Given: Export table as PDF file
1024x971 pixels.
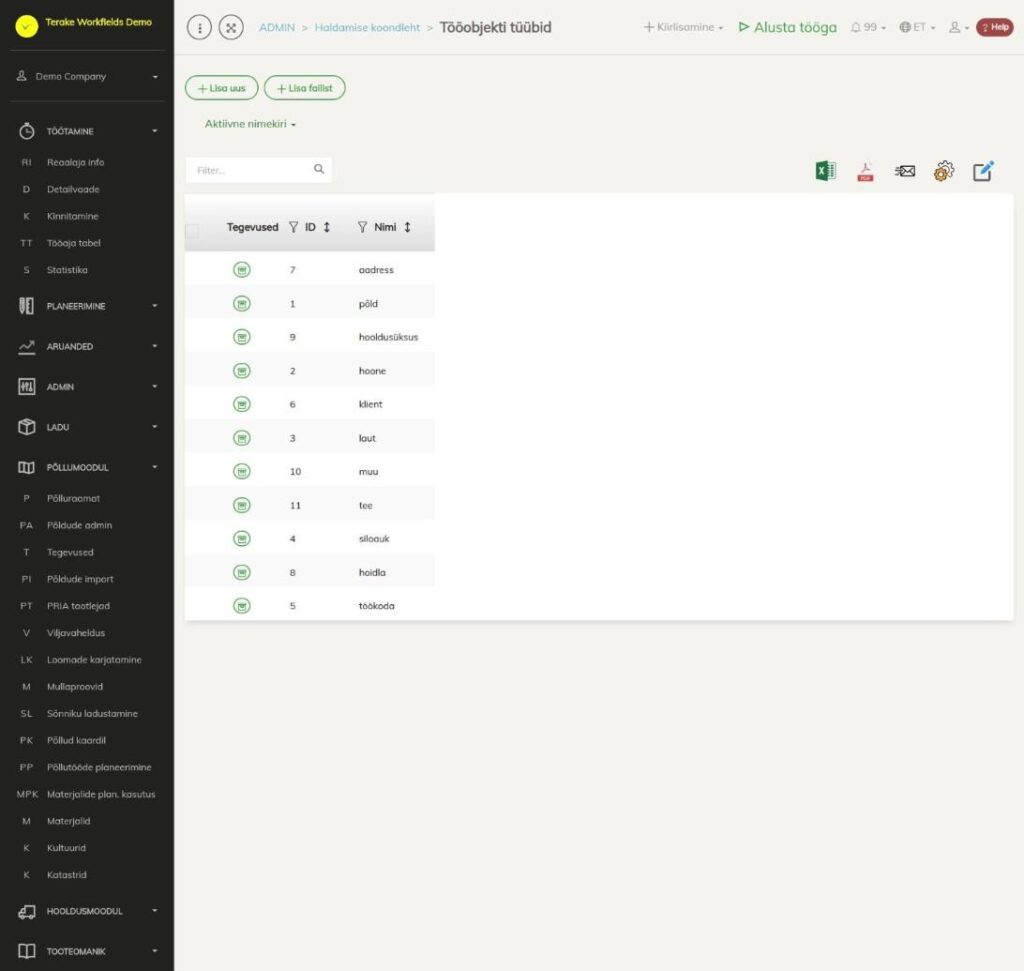Looking at the screenshot, I should tap(865, 171).
